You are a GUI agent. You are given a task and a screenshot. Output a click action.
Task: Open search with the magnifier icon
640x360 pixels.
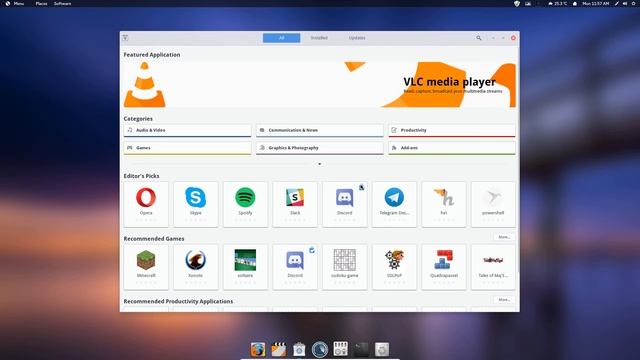(x=479, y=38)
